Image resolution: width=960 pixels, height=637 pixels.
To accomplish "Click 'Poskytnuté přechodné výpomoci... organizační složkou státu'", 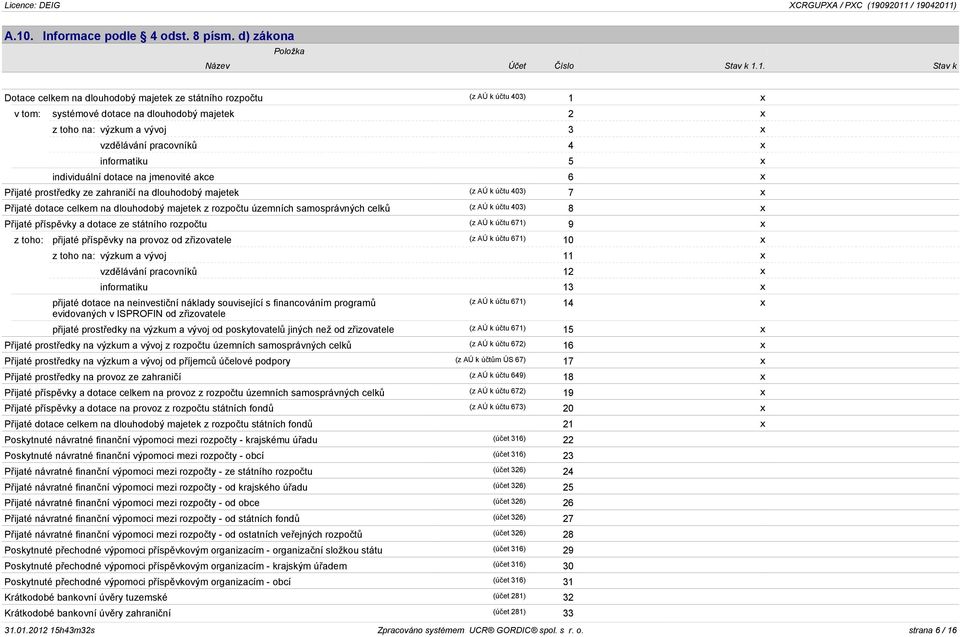I will (193, 551).
